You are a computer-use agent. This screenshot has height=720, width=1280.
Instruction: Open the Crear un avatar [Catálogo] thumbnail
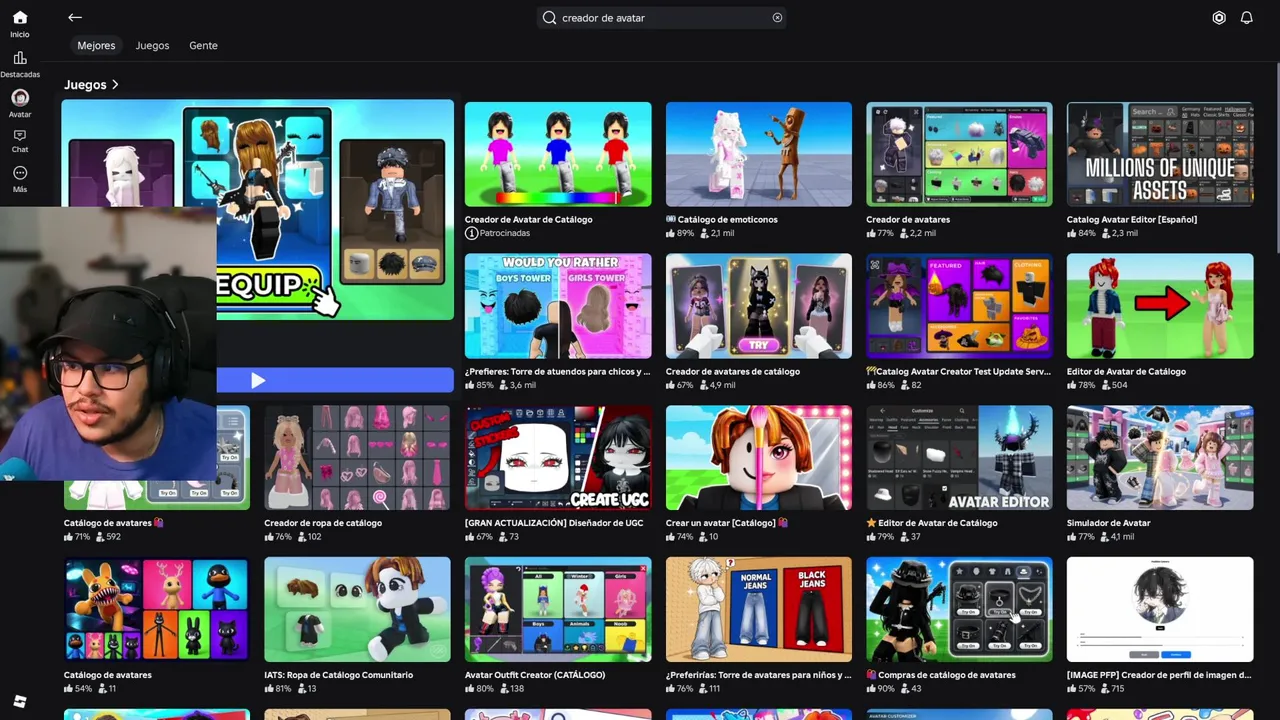click(759, 458)
